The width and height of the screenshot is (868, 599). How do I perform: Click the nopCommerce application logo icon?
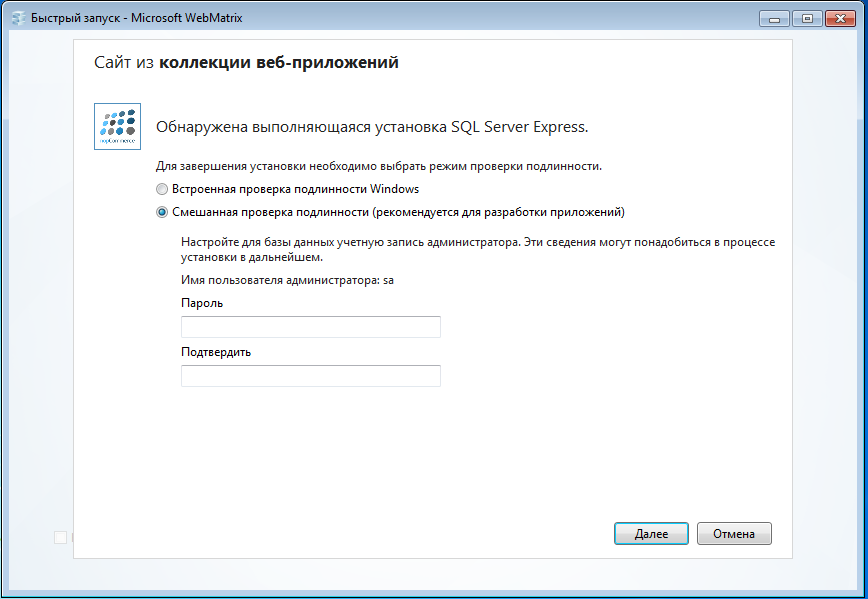pyautogui.click(x=117, y=126)
